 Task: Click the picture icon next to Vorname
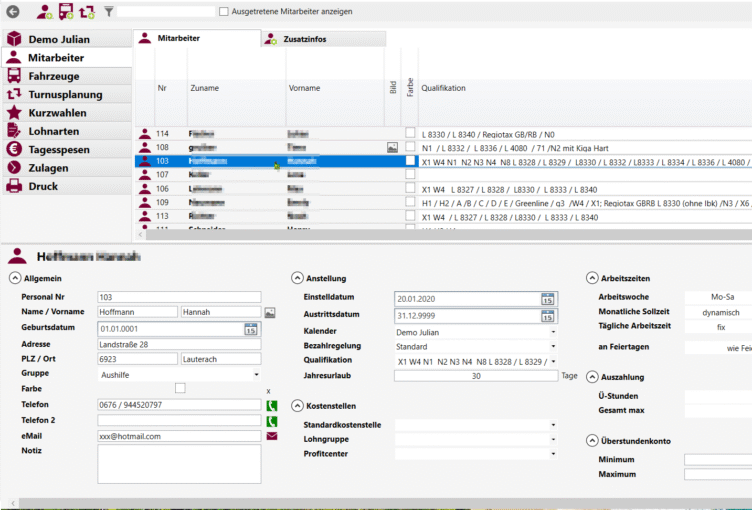tap(270, 312)
